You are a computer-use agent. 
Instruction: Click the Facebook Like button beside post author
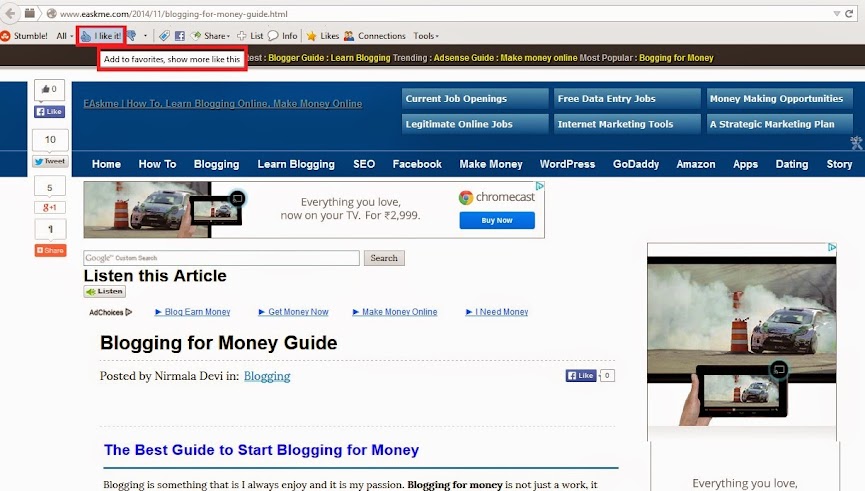click(x=581, y=376)
